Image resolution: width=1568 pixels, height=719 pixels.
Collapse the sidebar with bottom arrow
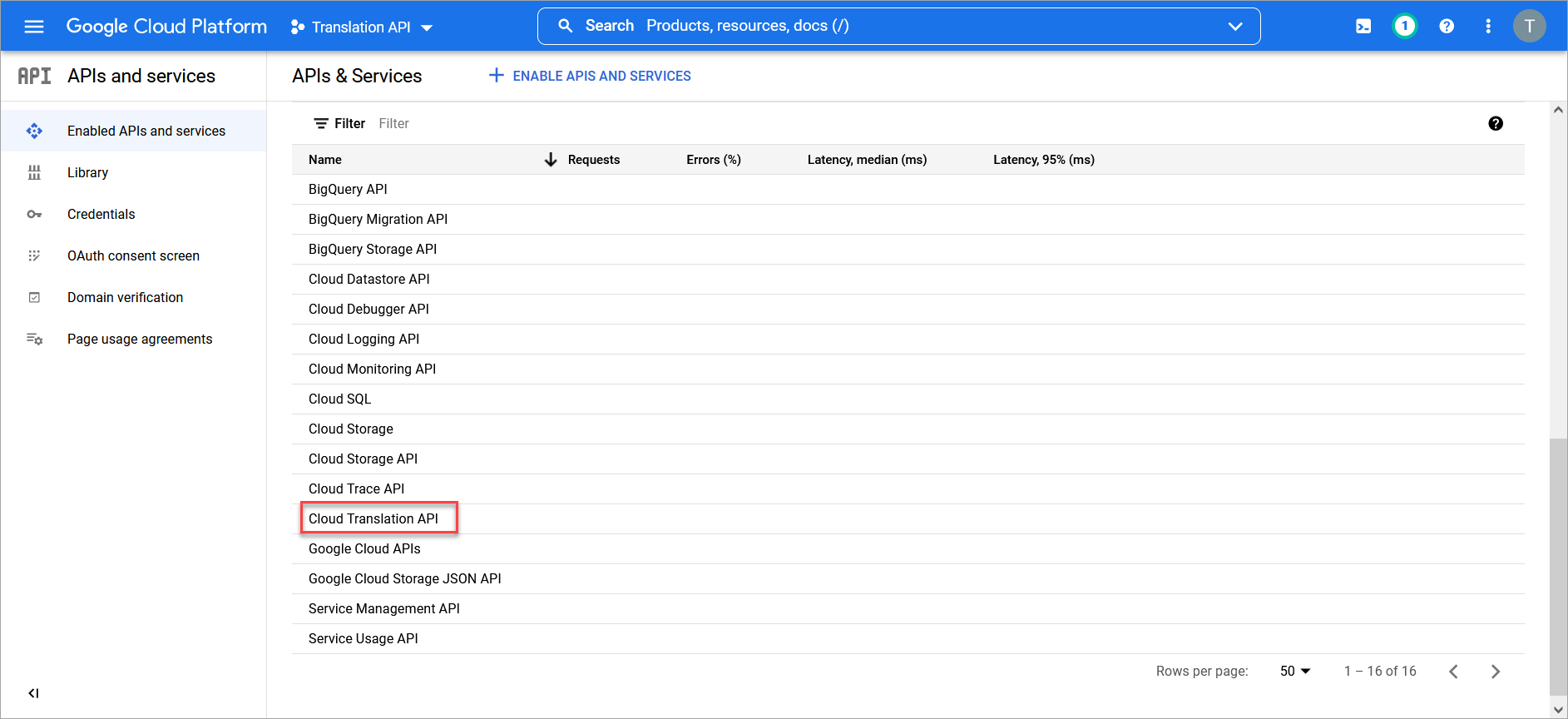[33, 693]
